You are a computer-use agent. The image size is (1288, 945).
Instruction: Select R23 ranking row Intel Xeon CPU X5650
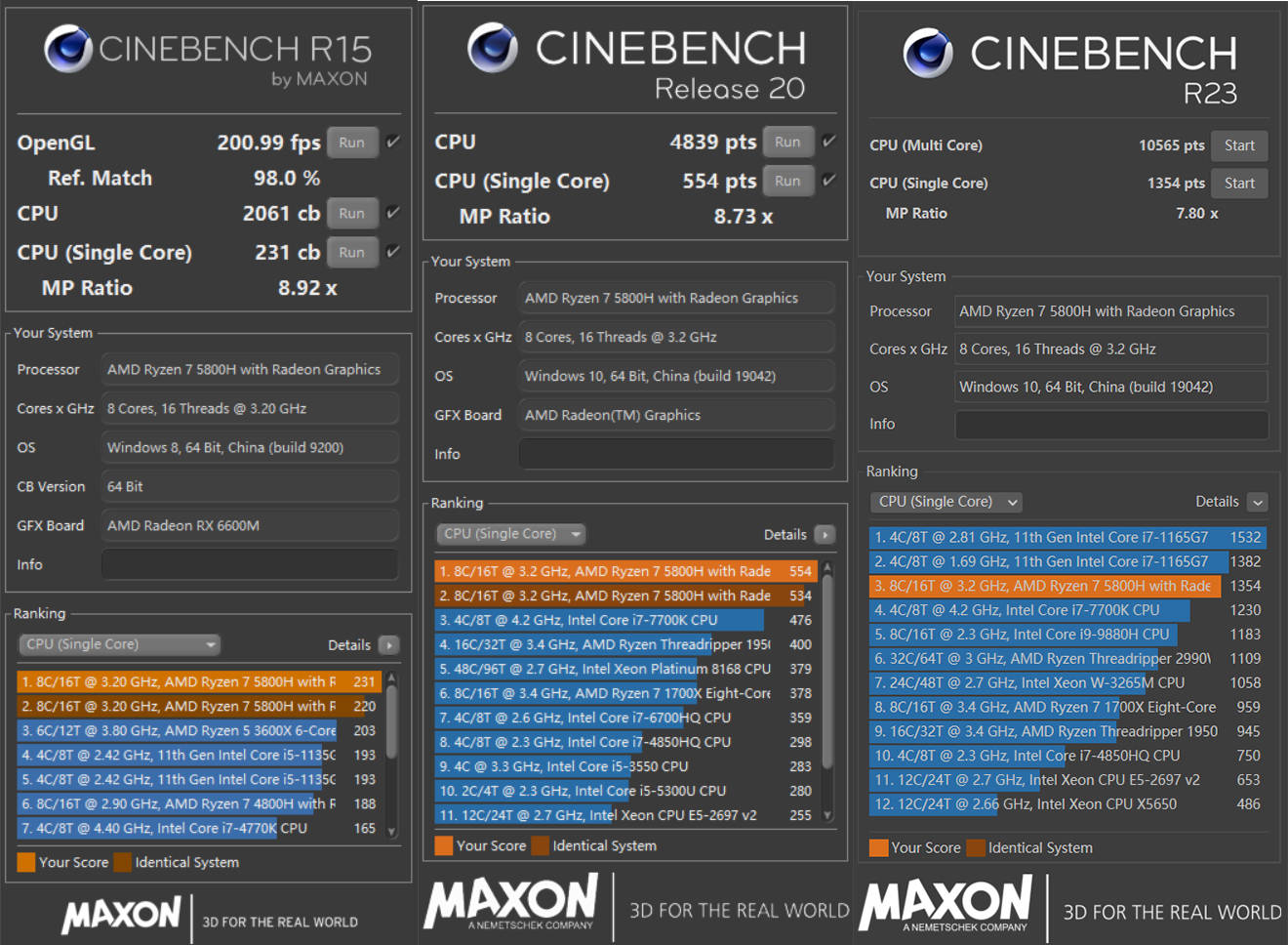[1068, 804]
